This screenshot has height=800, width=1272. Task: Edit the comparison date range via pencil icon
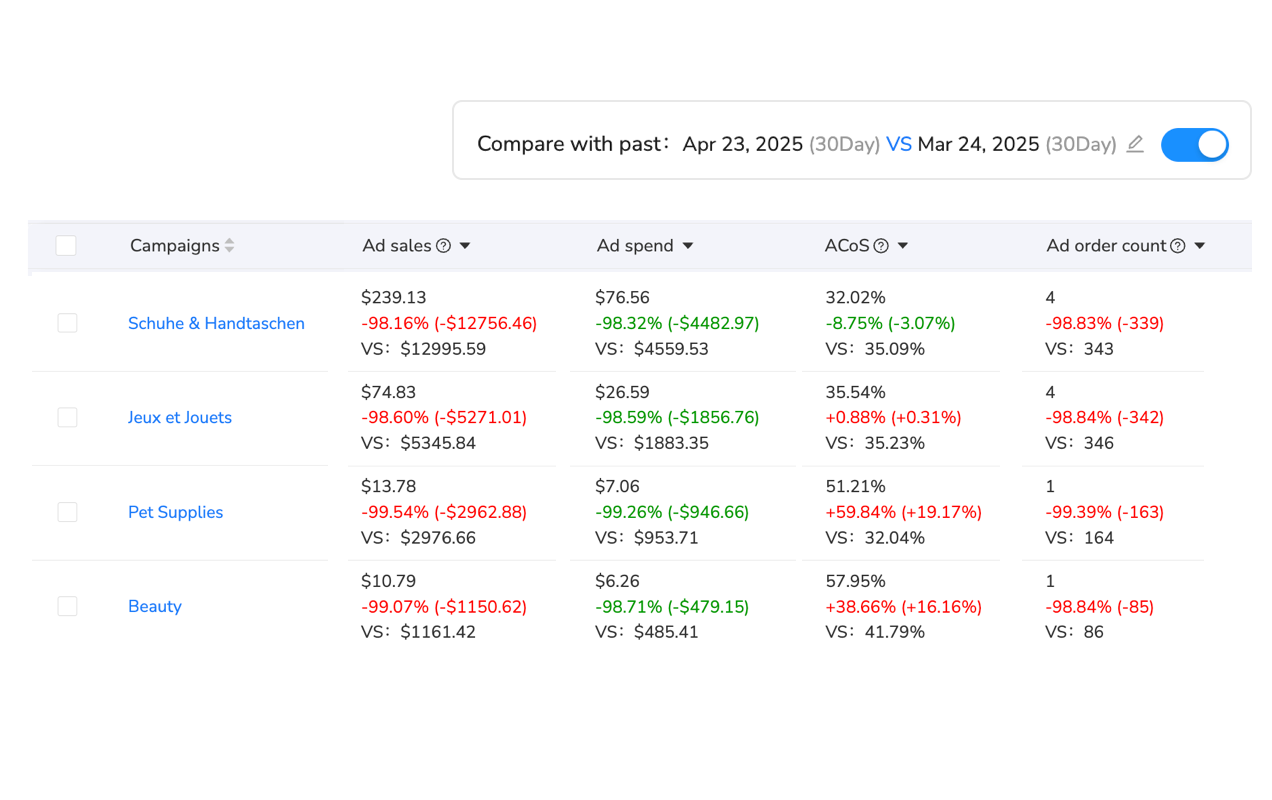coord(1134,144)
